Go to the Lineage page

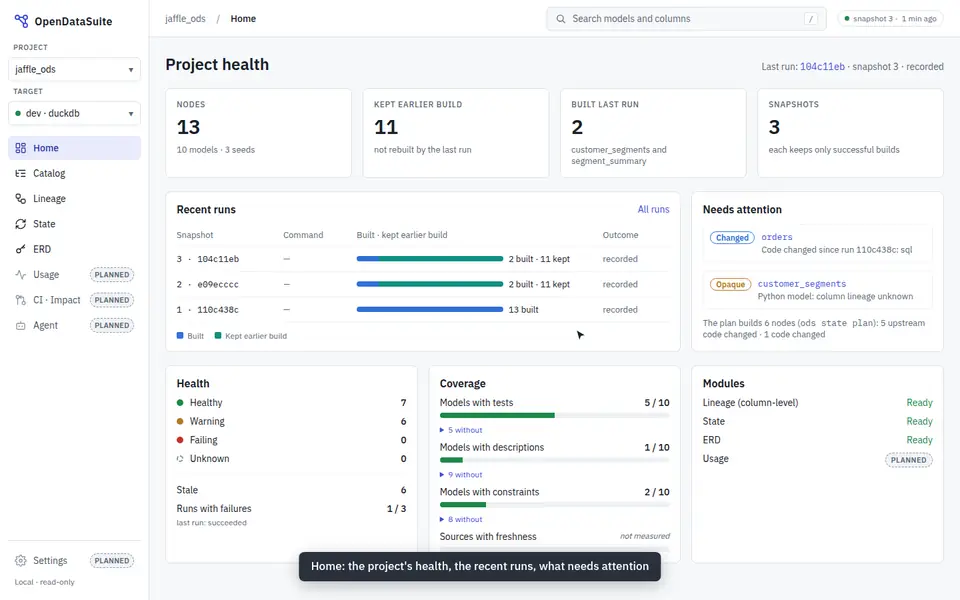74,198
